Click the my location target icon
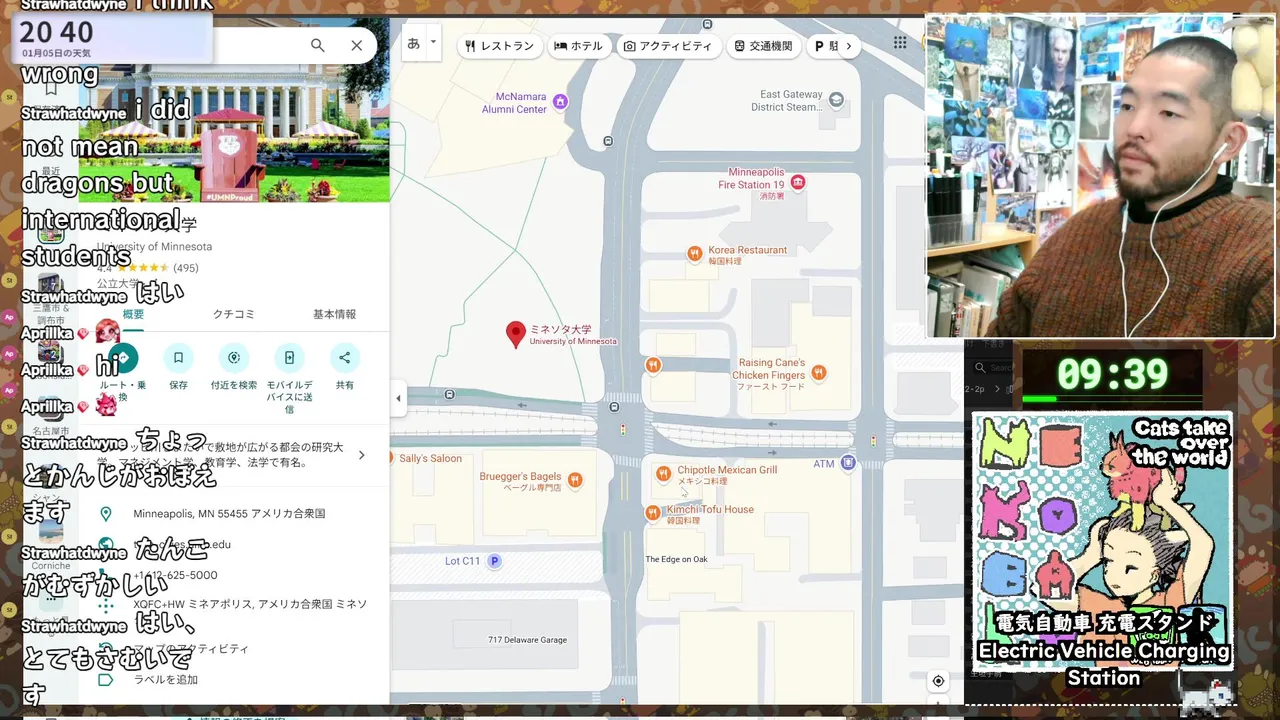1280x720 pixels. tap(938, 681)
